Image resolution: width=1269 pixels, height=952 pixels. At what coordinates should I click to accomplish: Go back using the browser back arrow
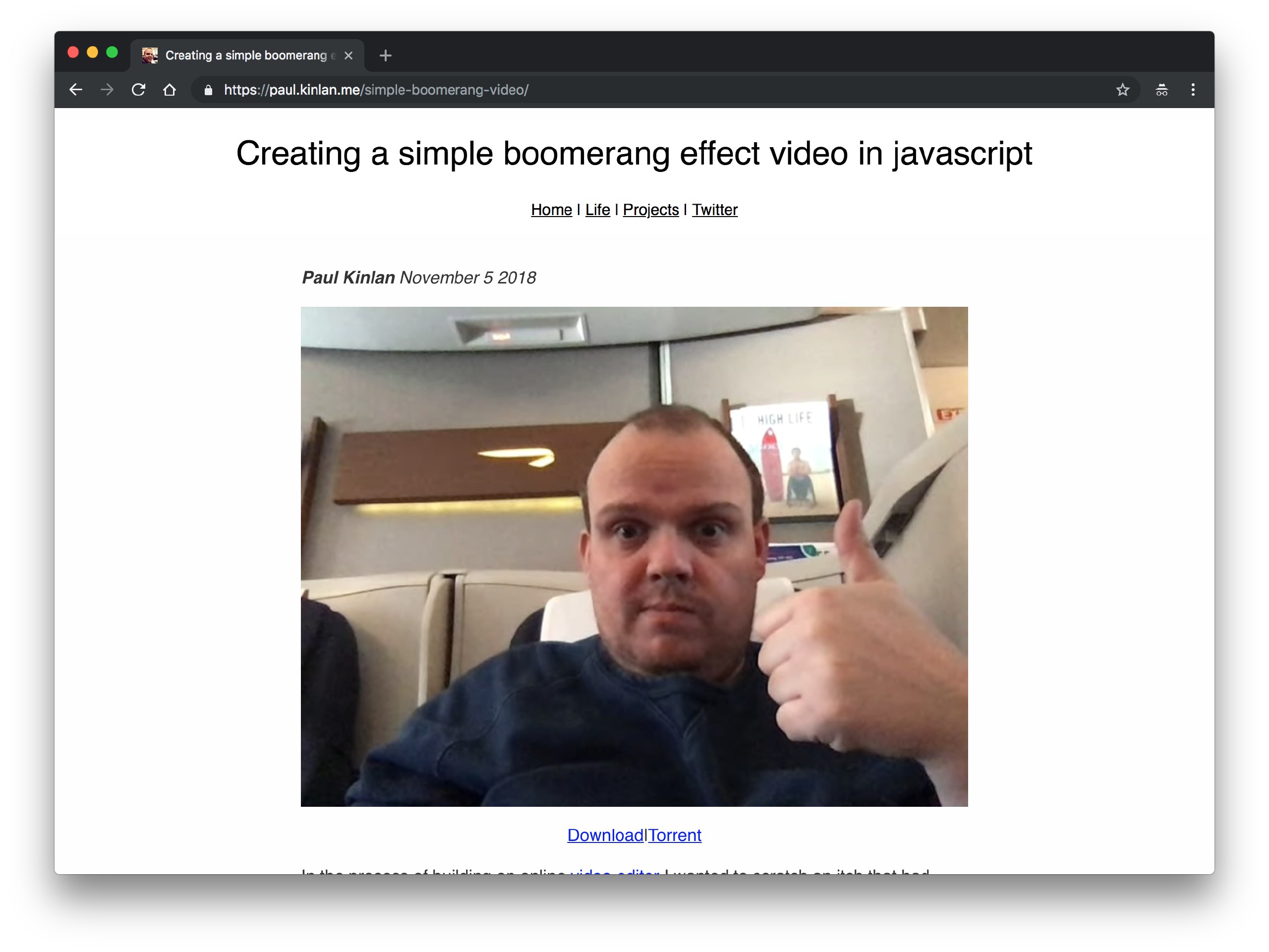pyautogui.click(x=76, y=90)
